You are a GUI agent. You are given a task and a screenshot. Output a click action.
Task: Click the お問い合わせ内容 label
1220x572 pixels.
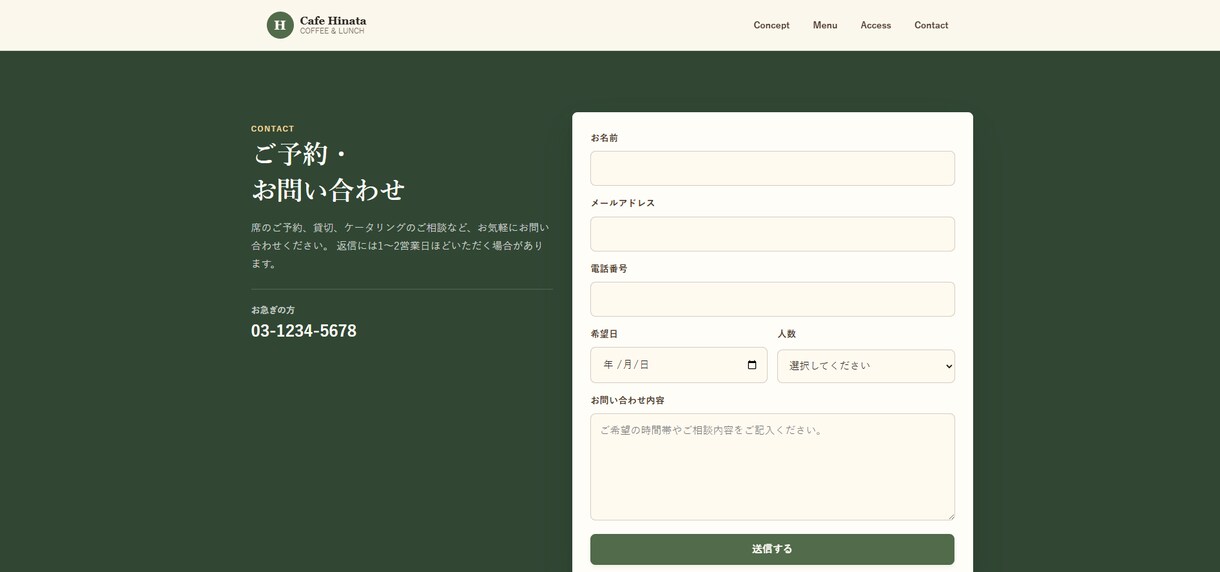coord(627,400)
